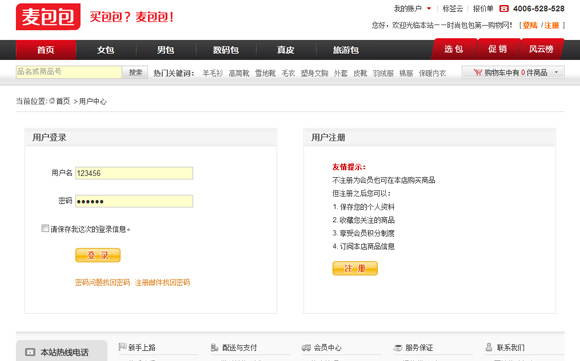The width and height of the screenshot is (580, 361).
Task: Click hot keyword 羽绒服
Action: pyautogui.click(x=383, y=73)
